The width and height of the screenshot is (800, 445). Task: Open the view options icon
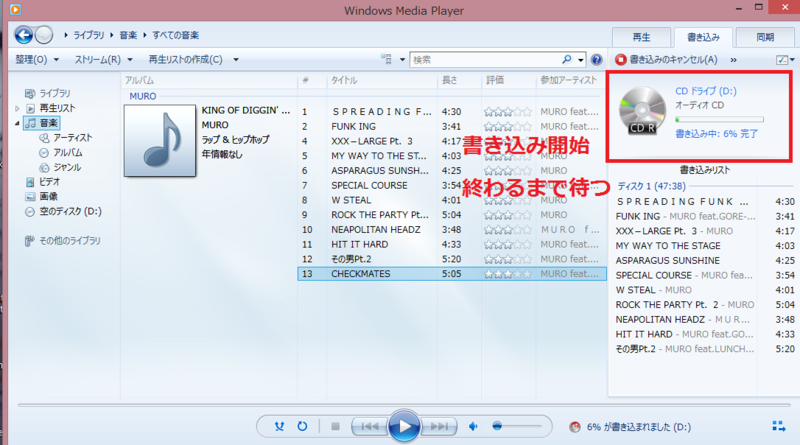[387, 59]
